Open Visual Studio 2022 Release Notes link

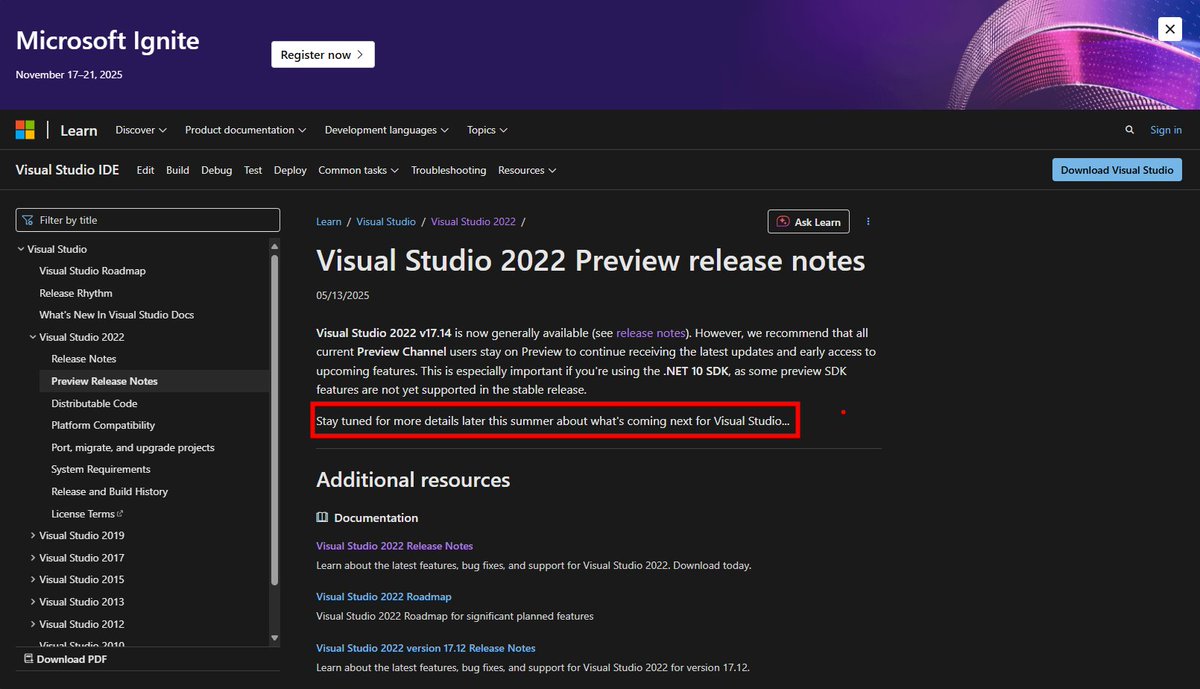tap(395, 546)
